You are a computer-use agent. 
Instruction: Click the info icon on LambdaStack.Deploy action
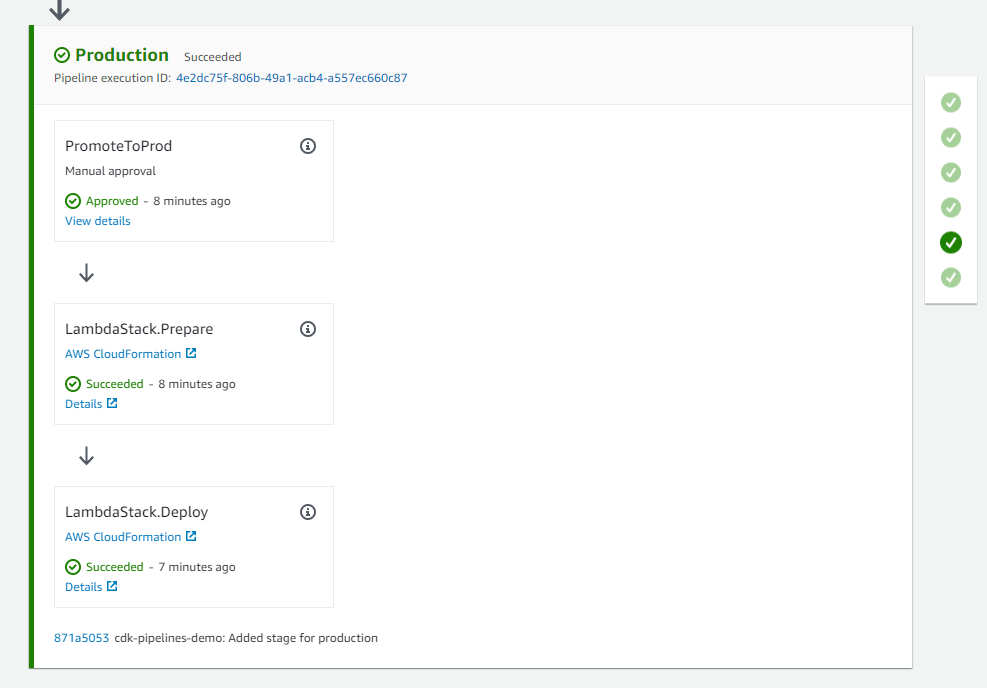308,511
